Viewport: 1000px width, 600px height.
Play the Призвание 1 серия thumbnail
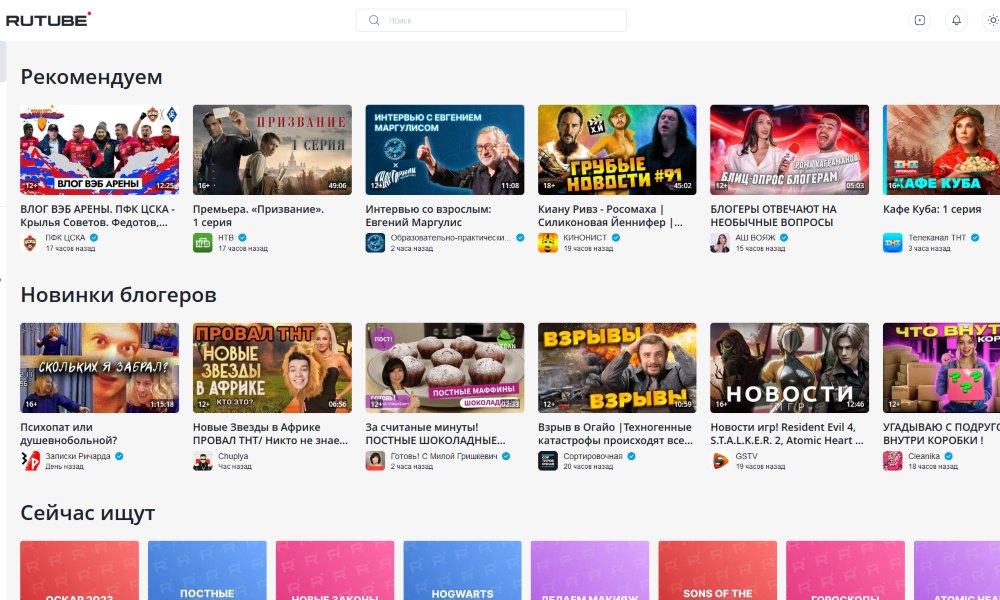(272, 149)
